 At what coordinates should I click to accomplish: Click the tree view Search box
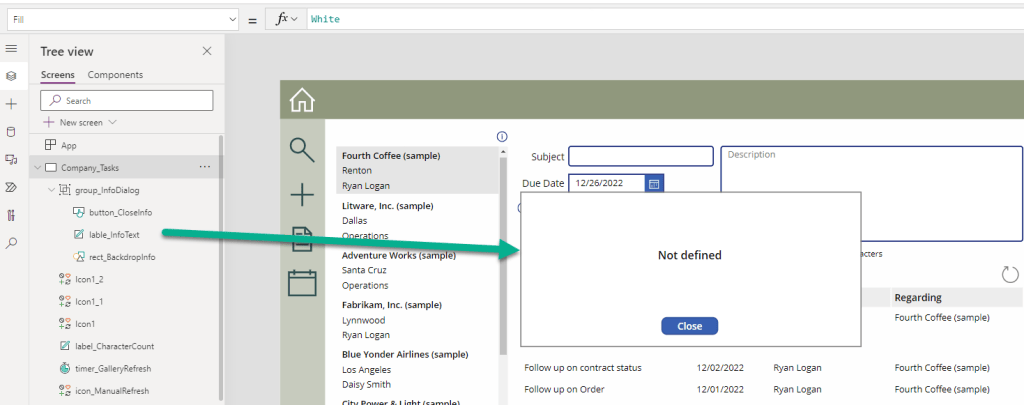tap(127, 101)
